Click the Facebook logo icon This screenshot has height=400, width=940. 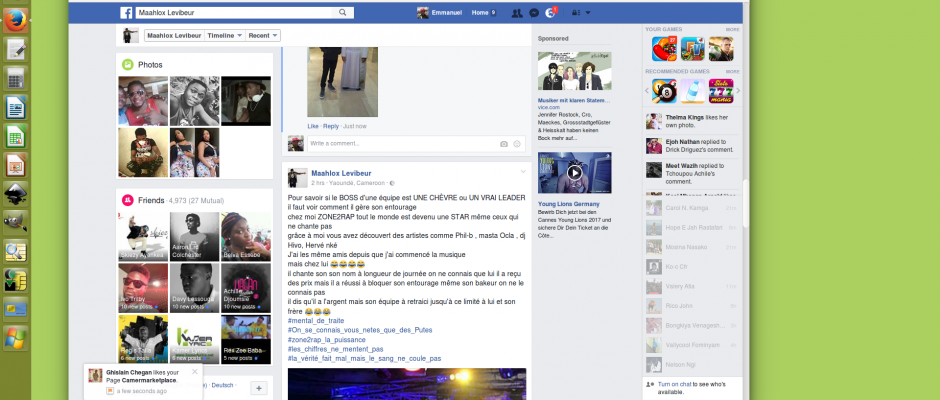tap(127, 12)
